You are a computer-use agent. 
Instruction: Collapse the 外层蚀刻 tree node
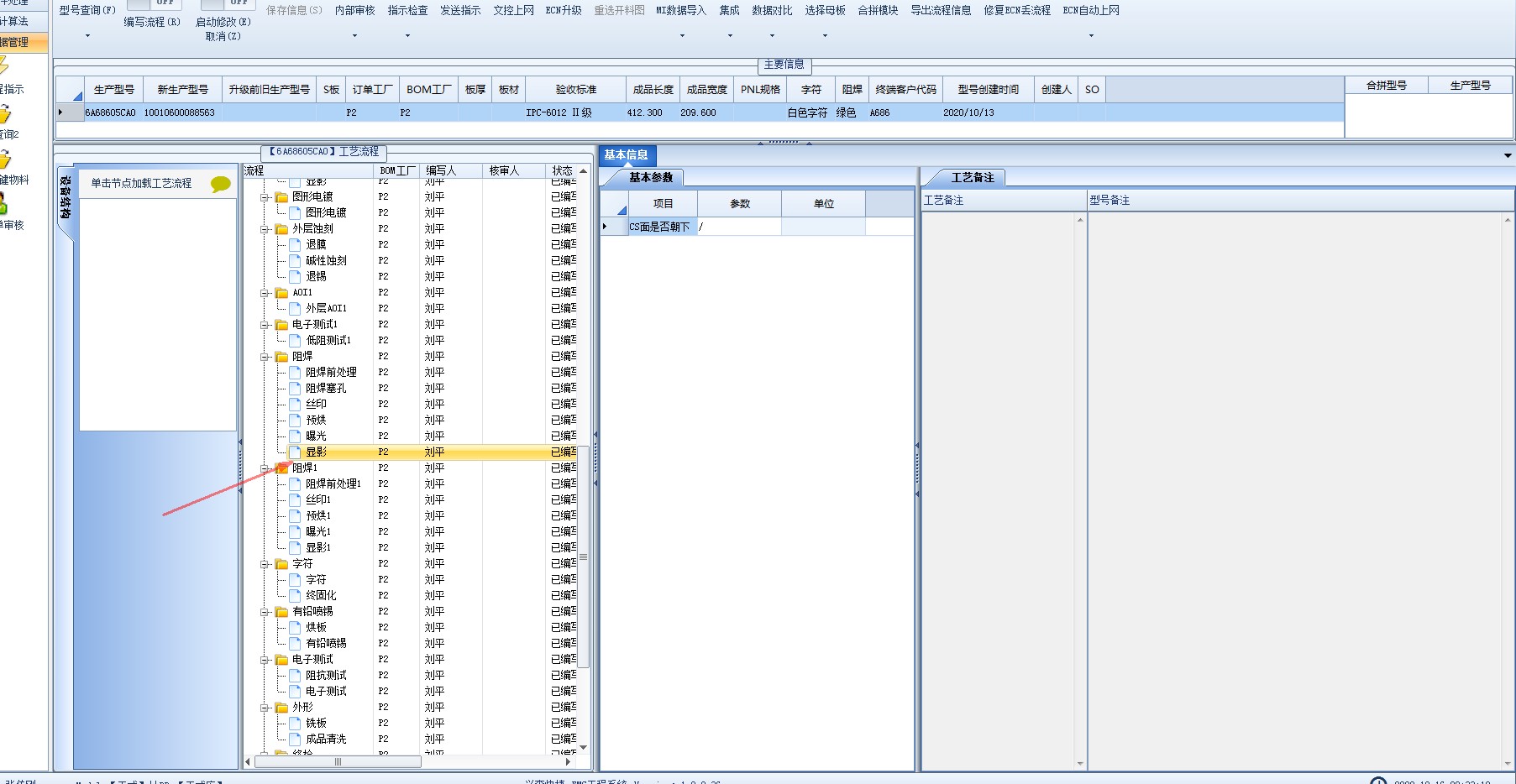pyautogui.click(x=265, y=229)
